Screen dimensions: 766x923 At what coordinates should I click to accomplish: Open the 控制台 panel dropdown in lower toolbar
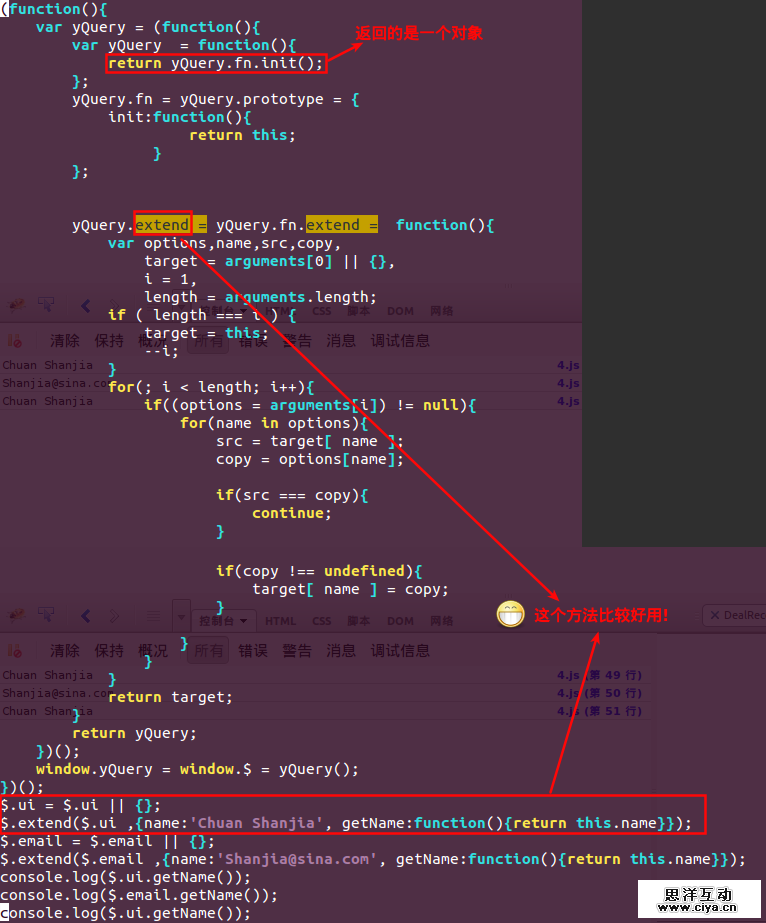[x=223, y=621]
